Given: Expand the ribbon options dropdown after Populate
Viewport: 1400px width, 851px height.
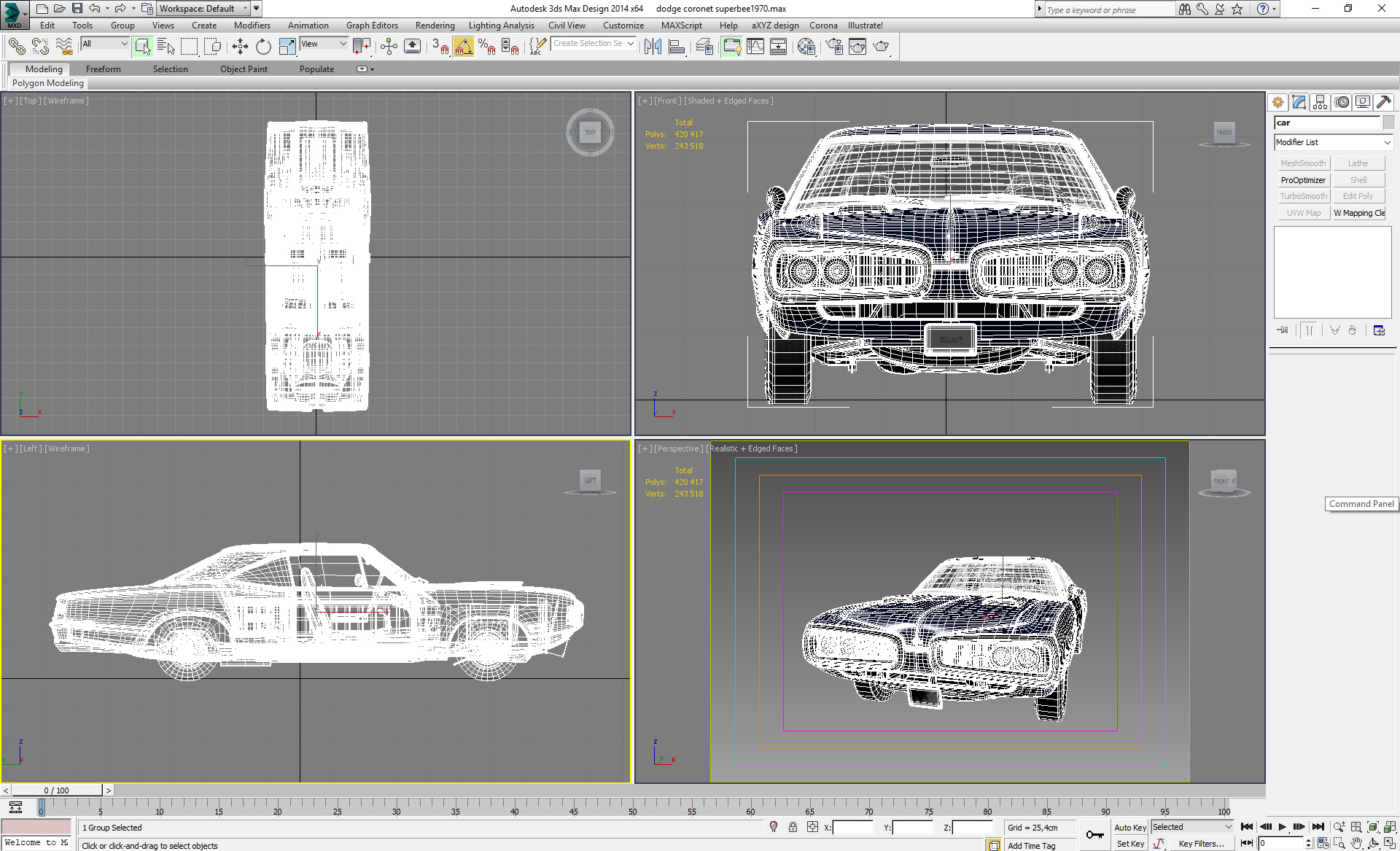Looking at the screenshot, I should (x=365, y=69).
